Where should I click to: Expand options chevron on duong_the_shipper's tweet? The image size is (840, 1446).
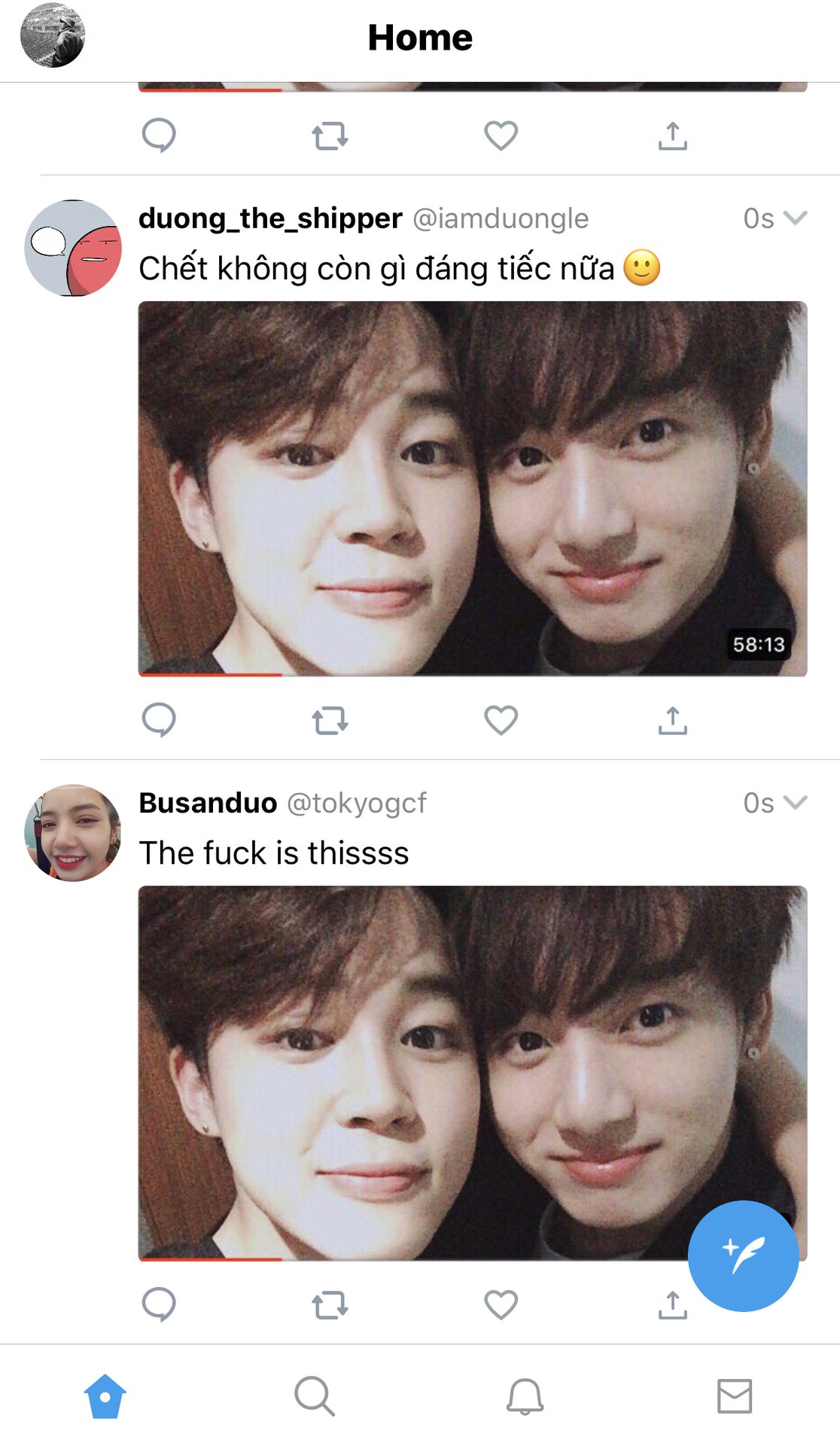tap(795, 218)
